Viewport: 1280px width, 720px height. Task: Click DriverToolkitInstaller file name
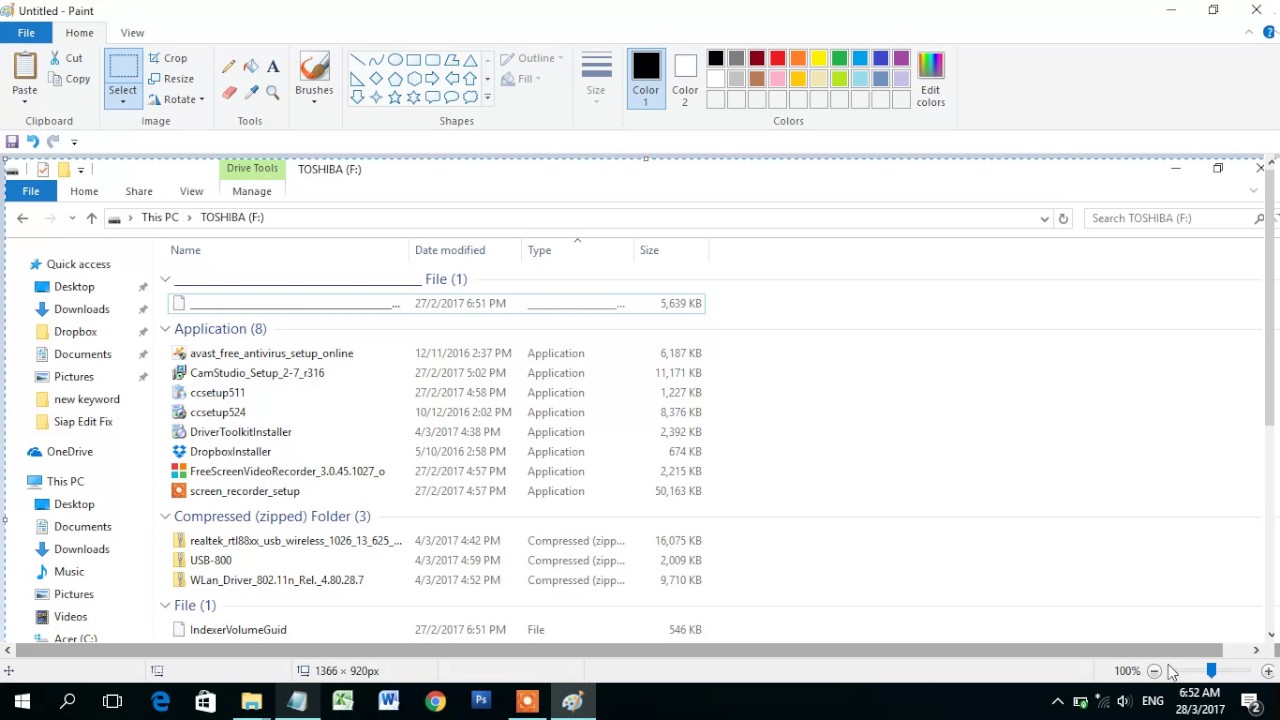click(241, 432)
